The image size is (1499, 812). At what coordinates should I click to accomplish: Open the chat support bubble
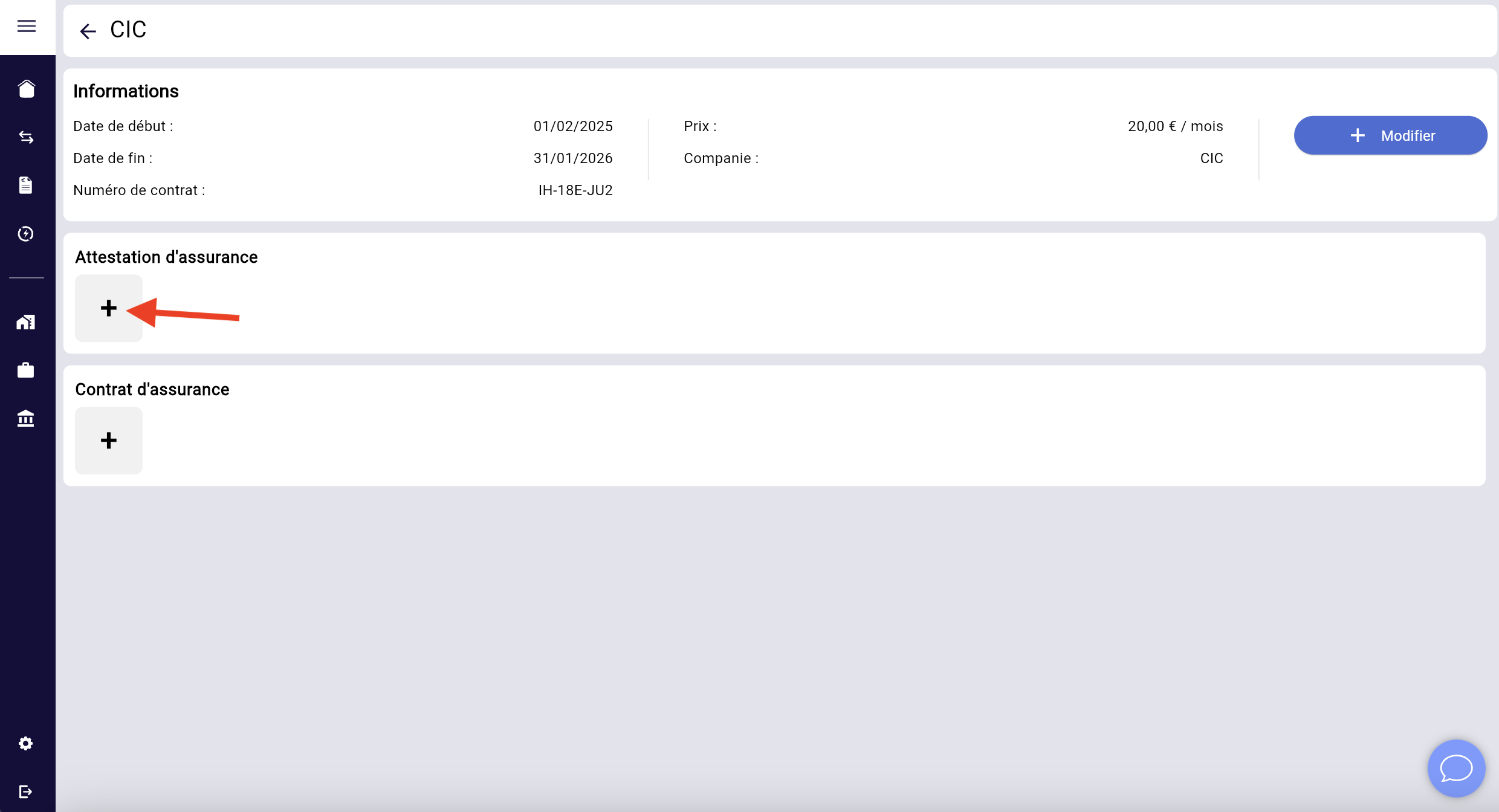(x=1456, y=768)
